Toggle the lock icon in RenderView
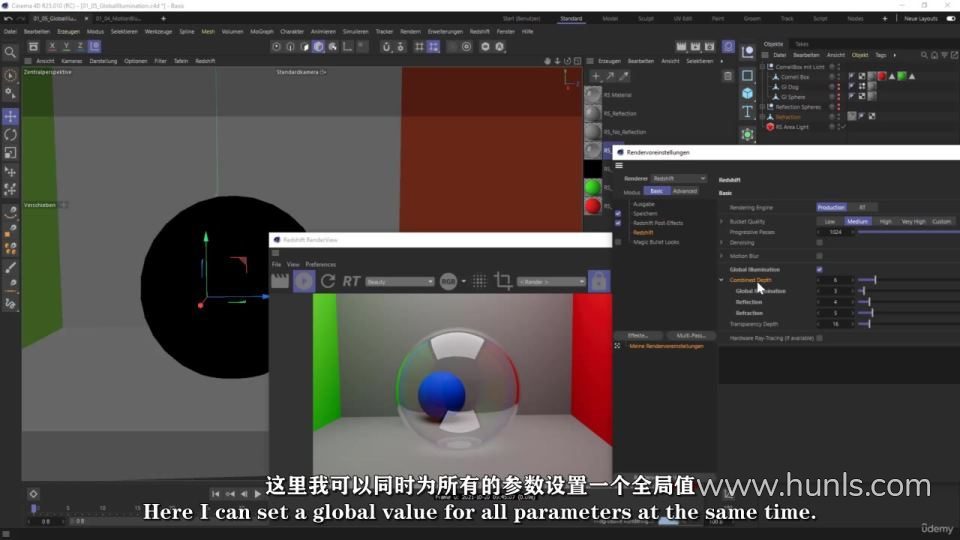 click(x=599, y=281)
